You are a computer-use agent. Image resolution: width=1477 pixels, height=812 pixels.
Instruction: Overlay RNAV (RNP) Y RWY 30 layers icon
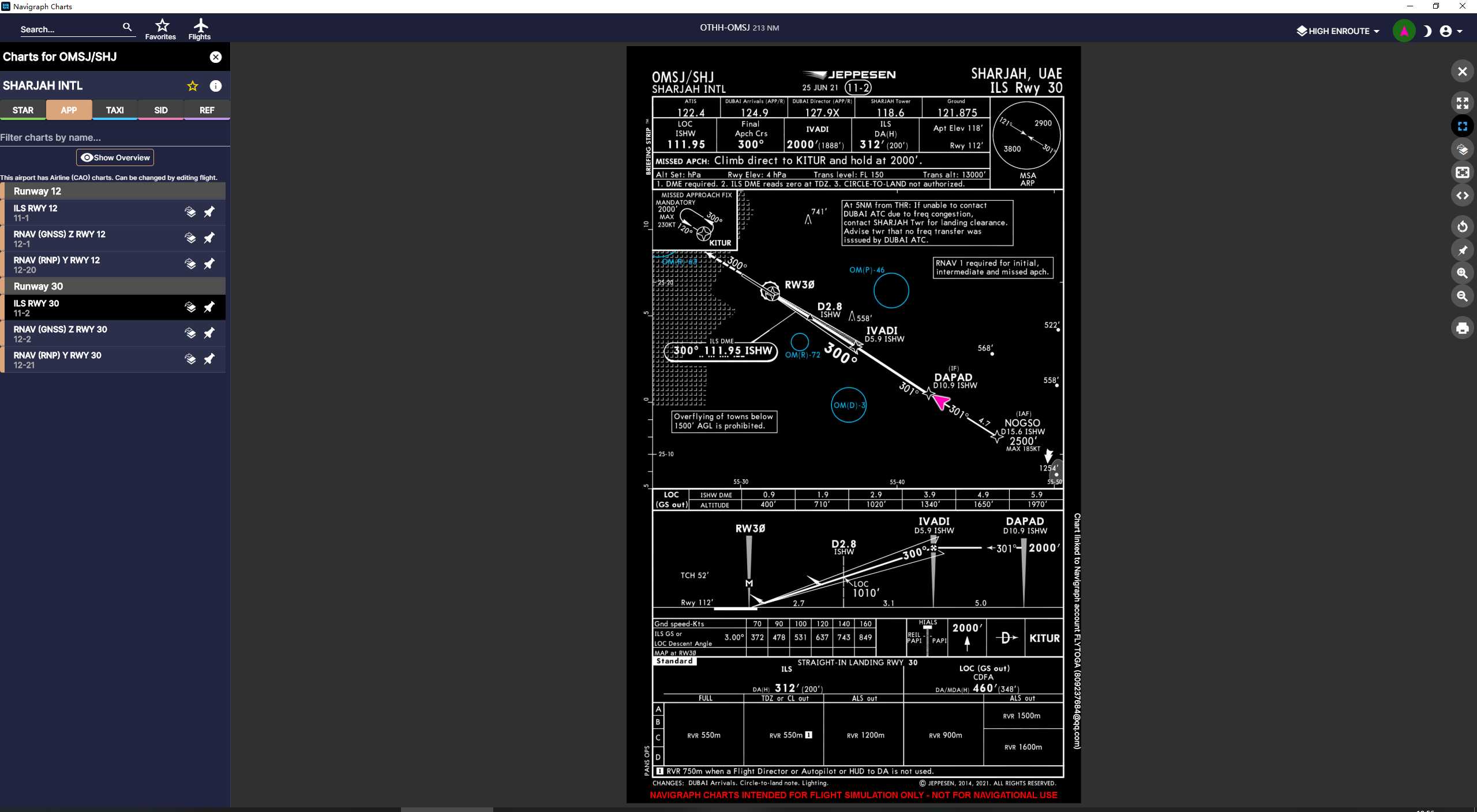[x=190, y=359]
